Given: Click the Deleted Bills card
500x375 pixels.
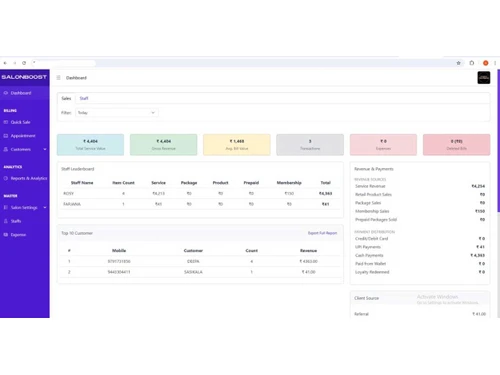Looking at the screenshot, I should [x=457, y=145].
